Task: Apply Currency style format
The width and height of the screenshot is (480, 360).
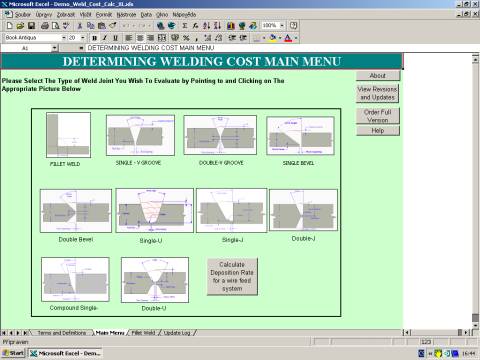Action: (x=175, y=38)
